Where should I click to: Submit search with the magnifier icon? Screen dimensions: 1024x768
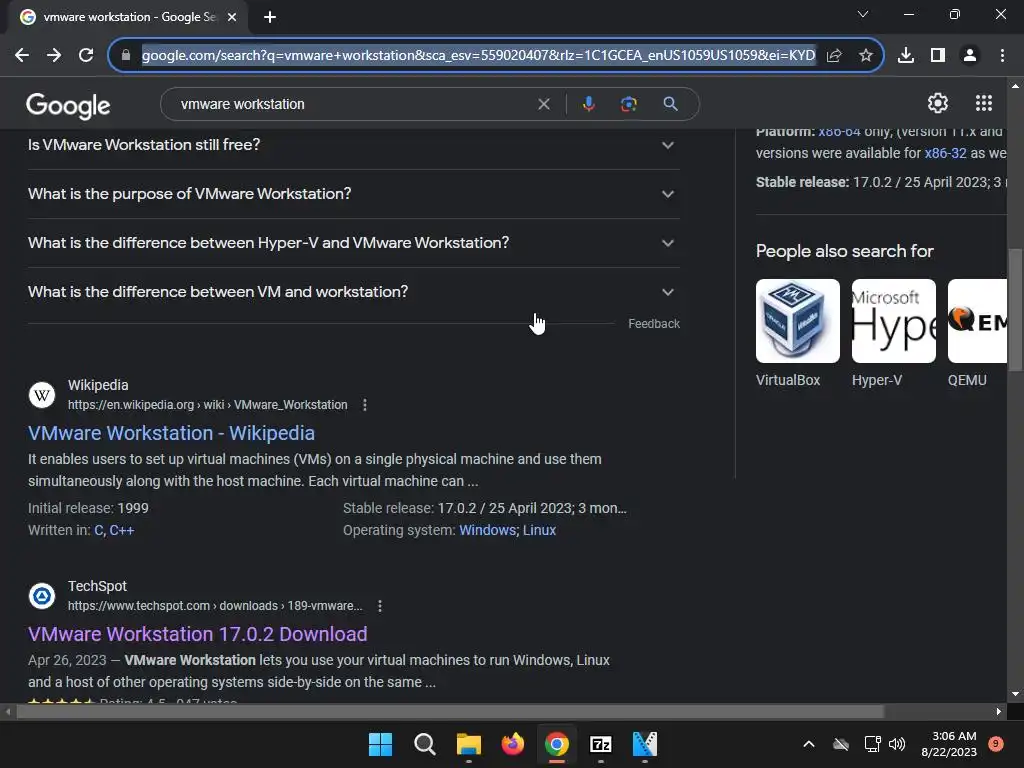tap(670, 104)
